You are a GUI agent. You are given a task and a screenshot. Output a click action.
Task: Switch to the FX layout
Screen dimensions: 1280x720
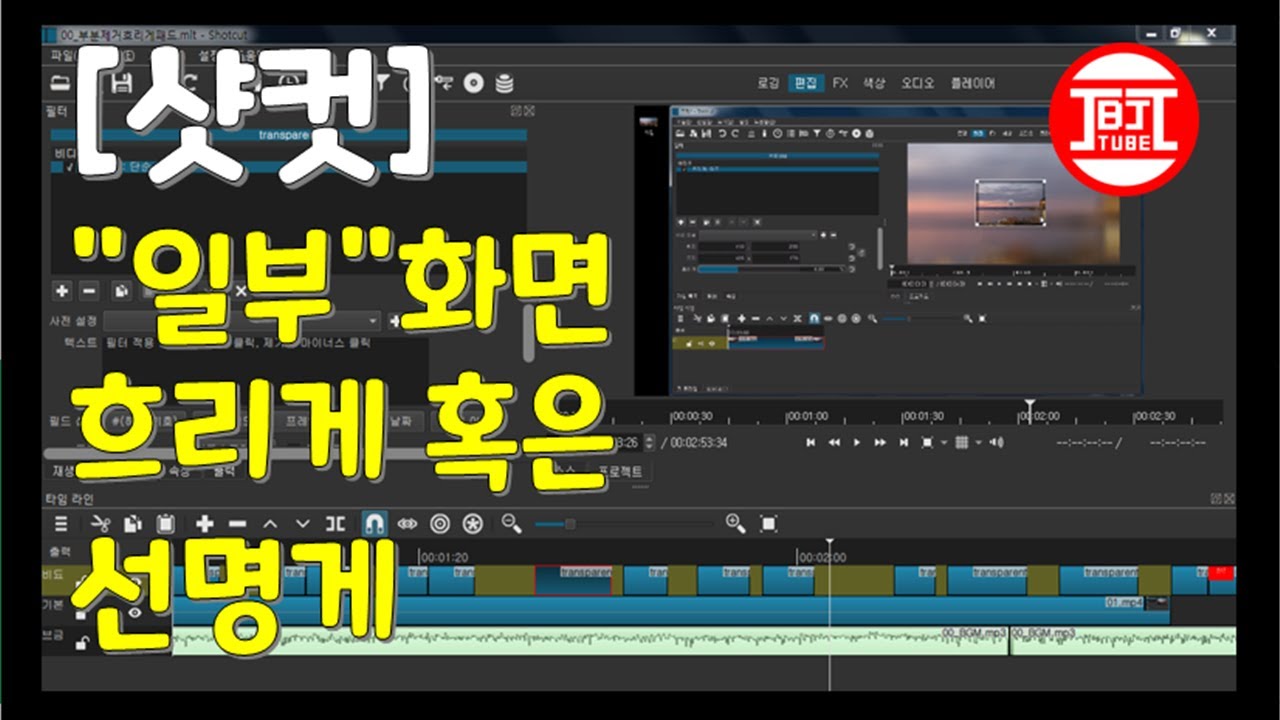click(x=840, y=83)
